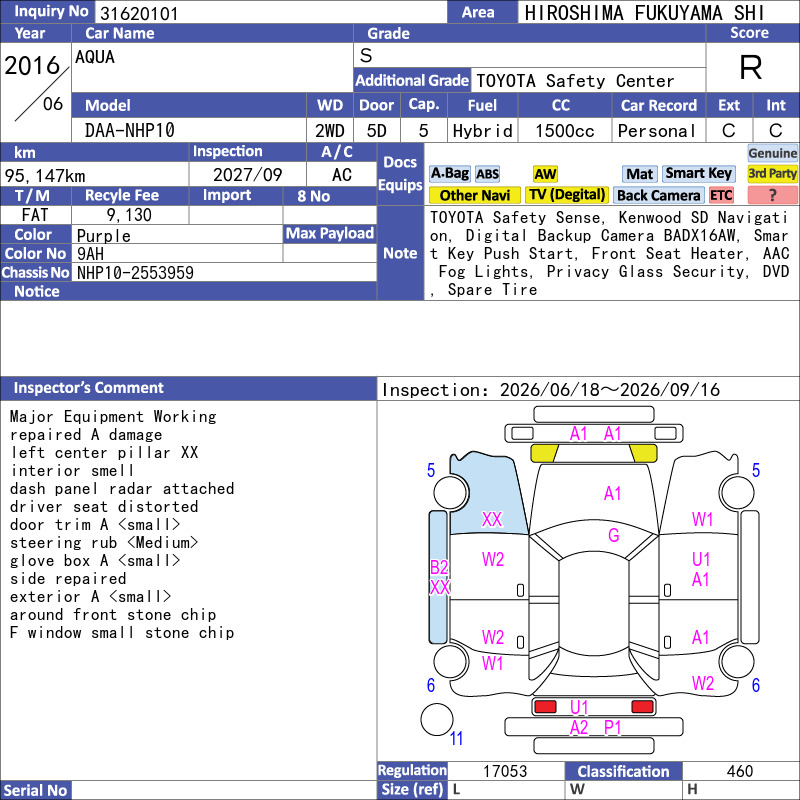Screen dimensions: 800x800
Task: Select the ABS equipment badge
Action: [x=487, y=174]
